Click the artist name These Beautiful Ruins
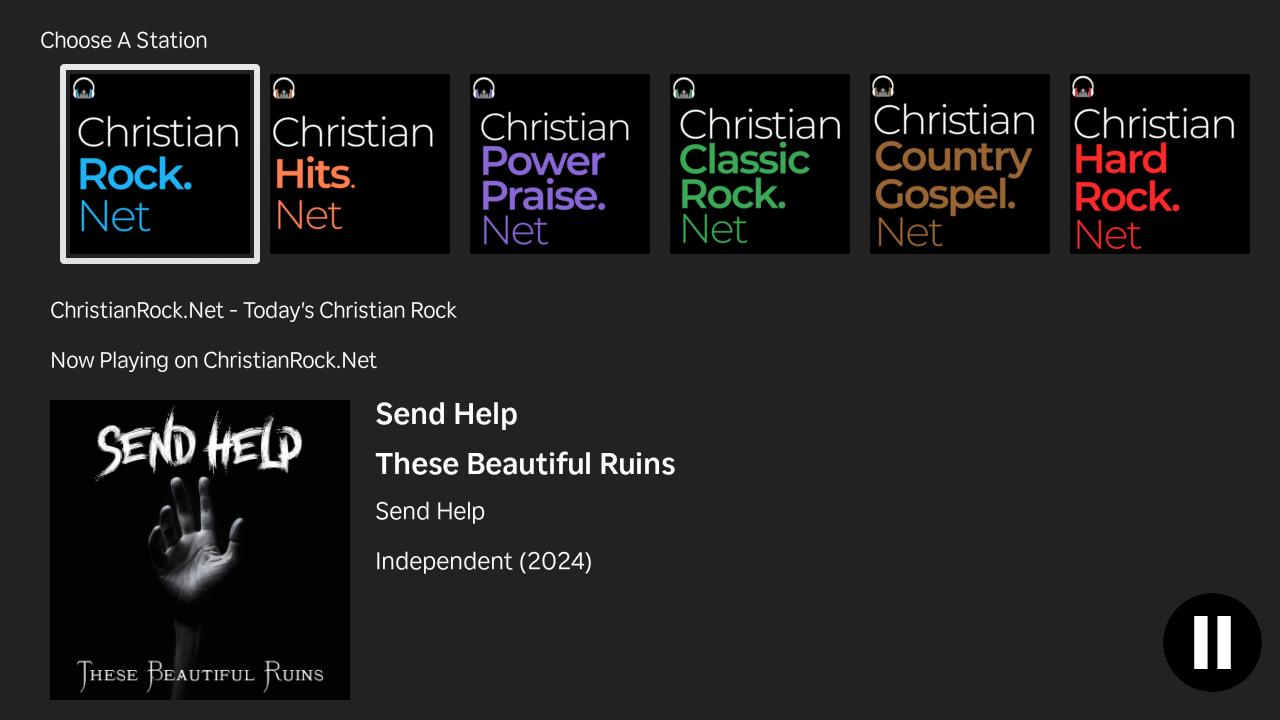The height and width of the screenshot is (720, 1280). [x=525, y=464]
